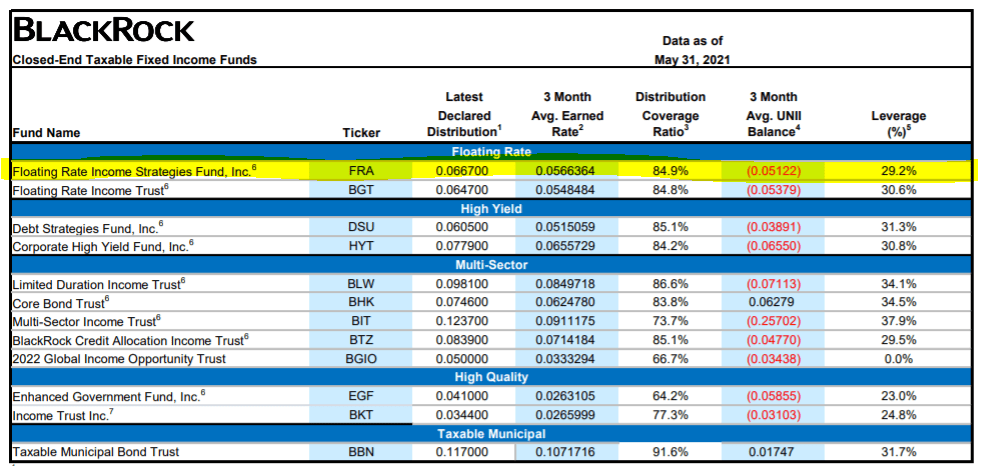Click the 'High Yield' section band
Image resolution: width=981 pixels, height=466 pixels.
point(490,209)
